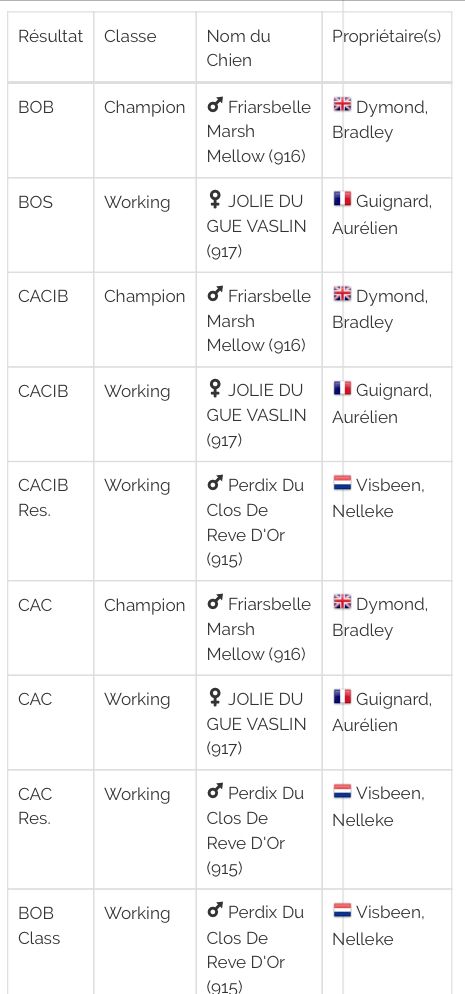Click Dutch flag in BOB Class row

(342, 910)
